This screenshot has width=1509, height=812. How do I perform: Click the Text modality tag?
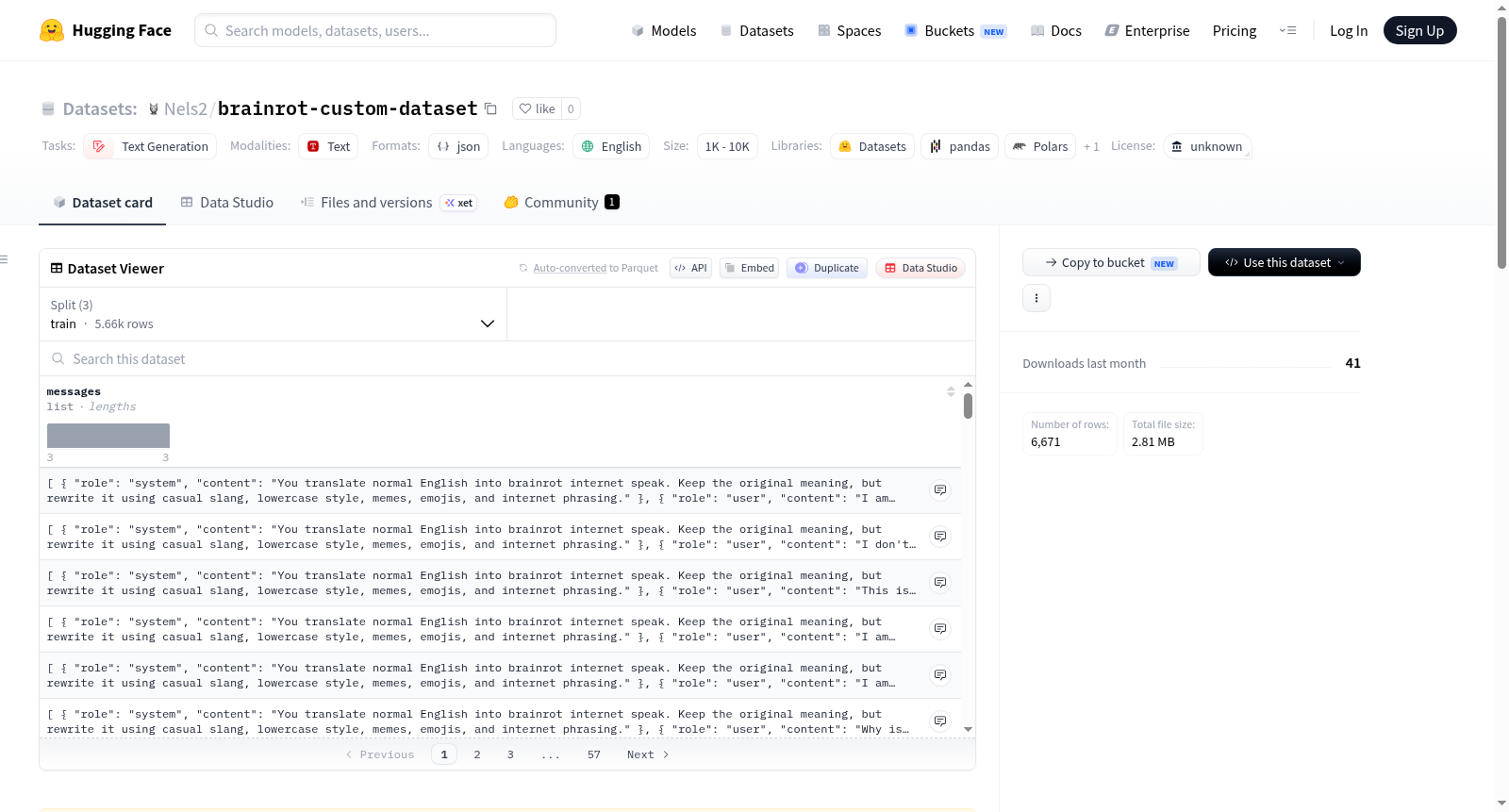tap(328, 146)
